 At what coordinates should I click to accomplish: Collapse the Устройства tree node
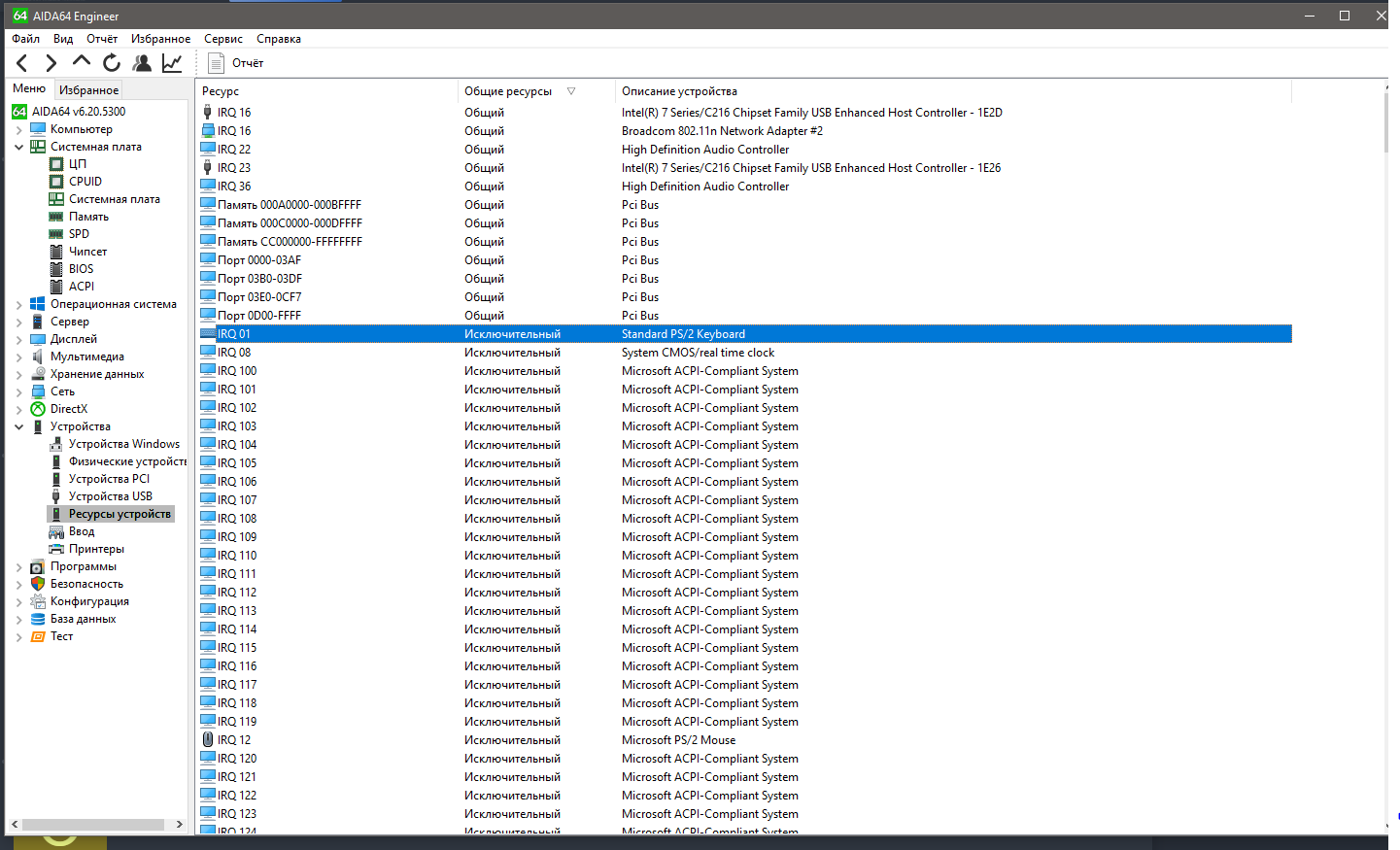[18, 426]
